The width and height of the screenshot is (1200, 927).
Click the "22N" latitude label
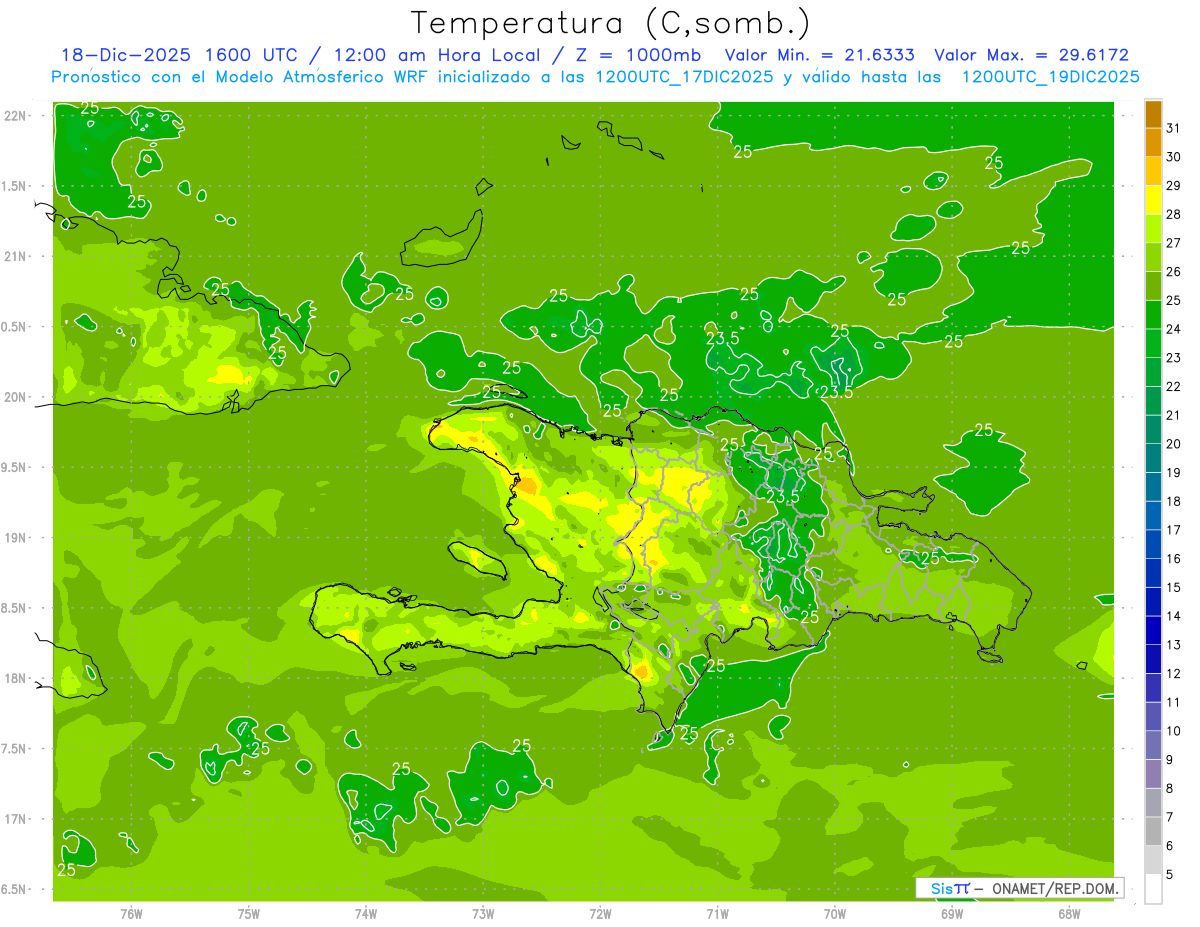point(16,116)
